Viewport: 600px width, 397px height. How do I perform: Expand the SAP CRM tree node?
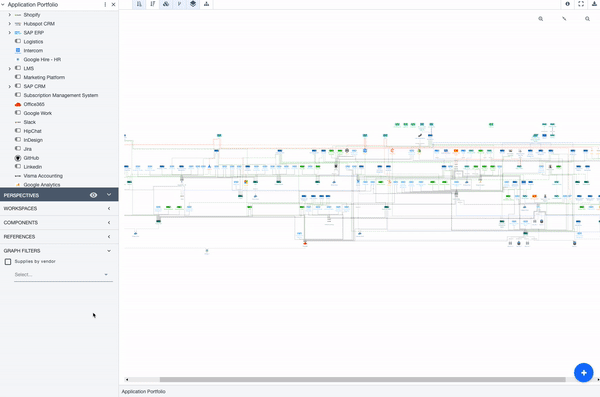pyautogui.click(x=10, y=87)
